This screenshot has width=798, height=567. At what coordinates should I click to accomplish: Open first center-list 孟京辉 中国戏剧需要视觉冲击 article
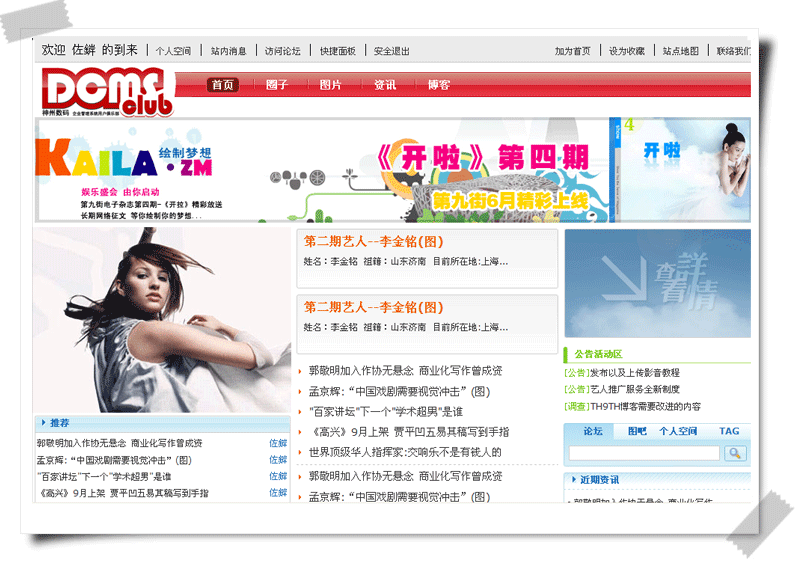tap(399, 391)
